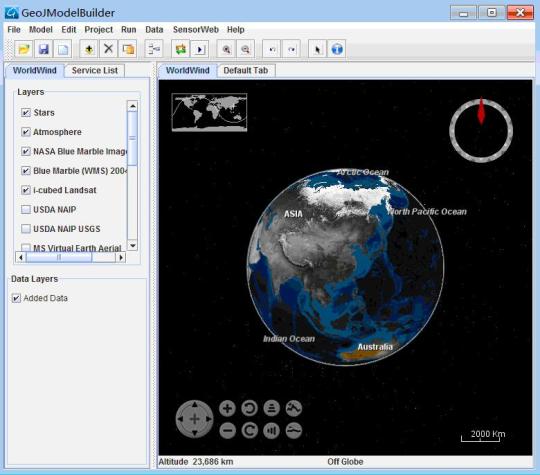
Task: Click the undo arrow toolbar icon
Action: [x=272, y=49]
